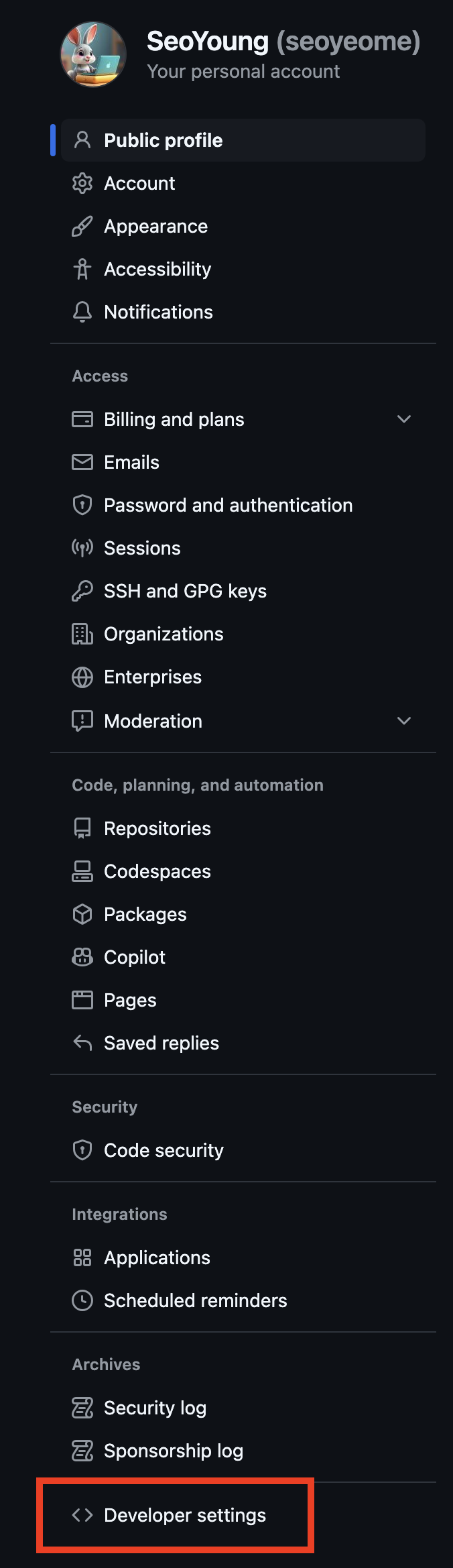Open the Public profile menu item
Screen dimensions: 453x1568
point(243,140)
